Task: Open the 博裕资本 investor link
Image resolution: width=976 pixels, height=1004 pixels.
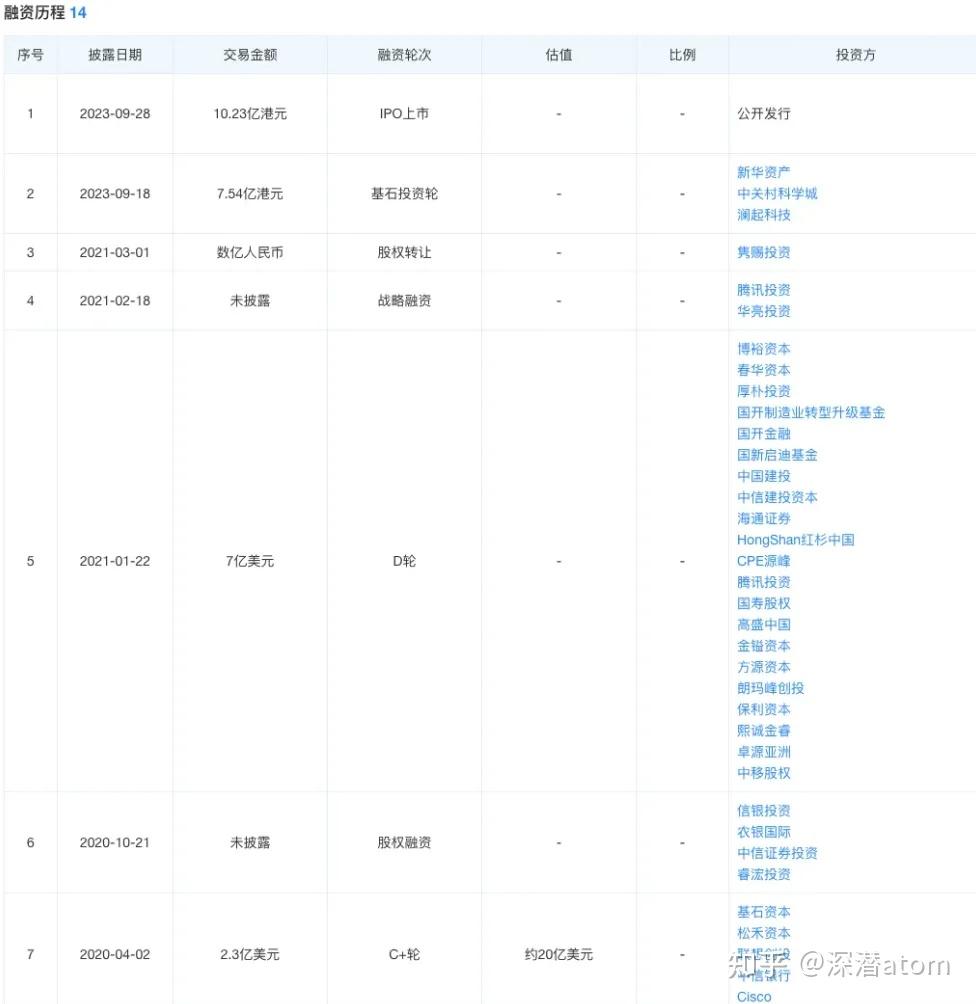Action: (x=763, y=349)
